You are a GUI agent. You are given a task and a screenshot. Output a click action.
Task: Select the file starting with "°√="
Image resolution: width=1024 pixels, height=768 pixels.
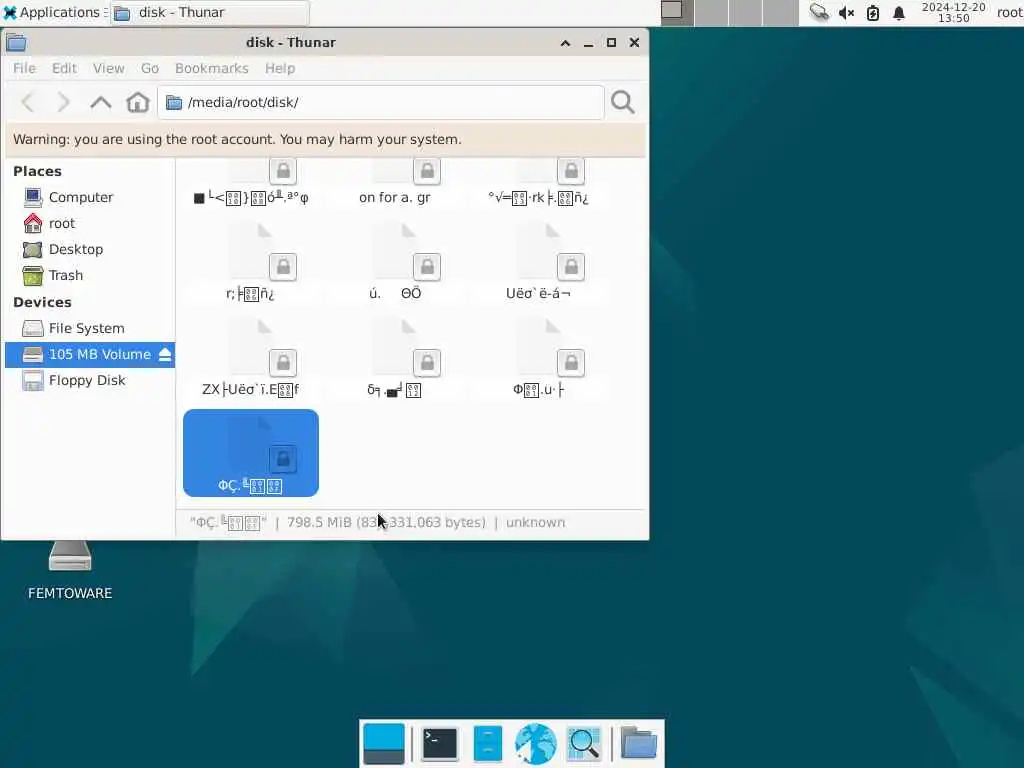[x=538, y=184]
